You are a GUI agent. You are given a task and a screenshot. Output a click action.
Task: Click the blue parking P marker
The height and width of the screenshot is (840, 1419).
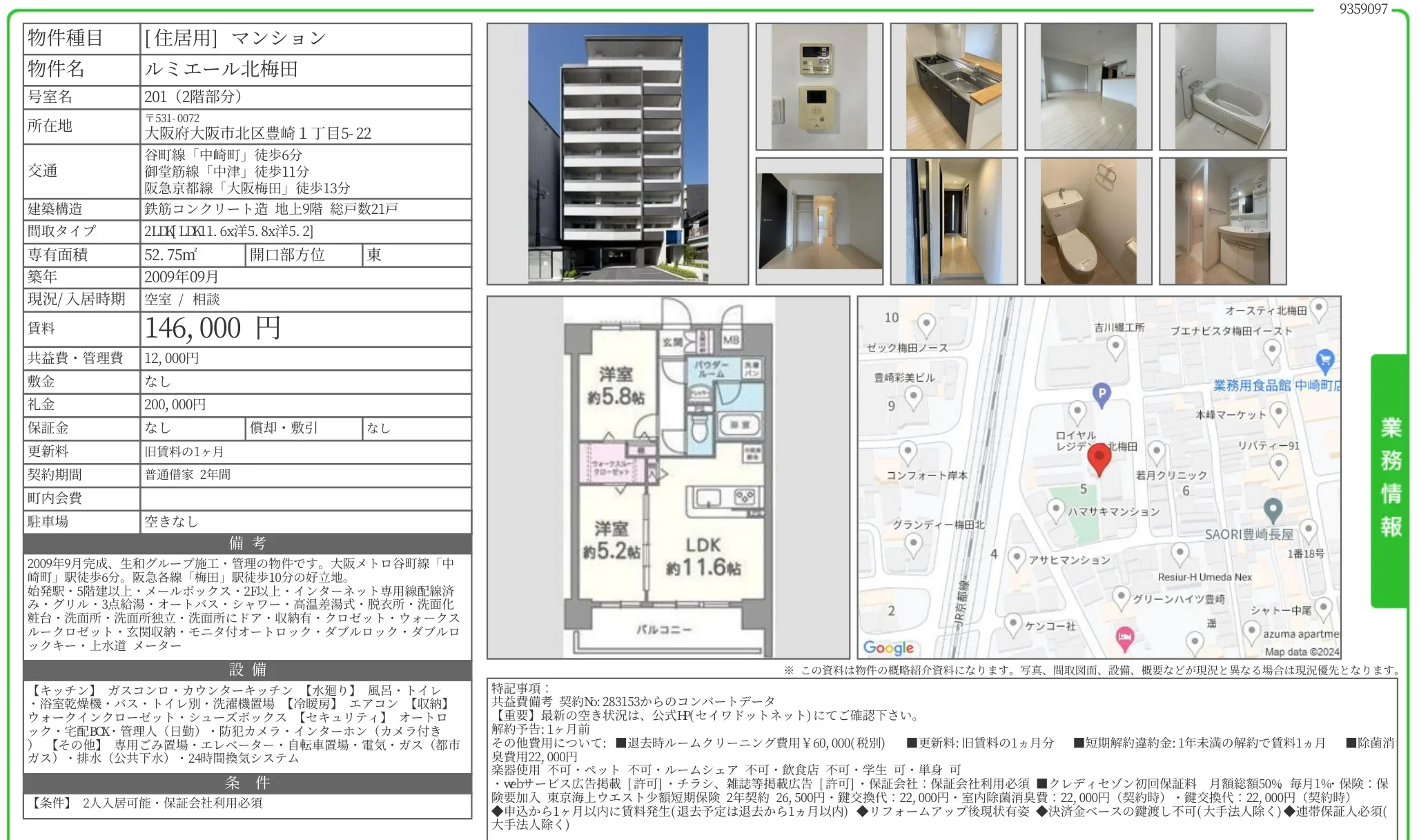pyautogui.click(x=1102, y=394)
